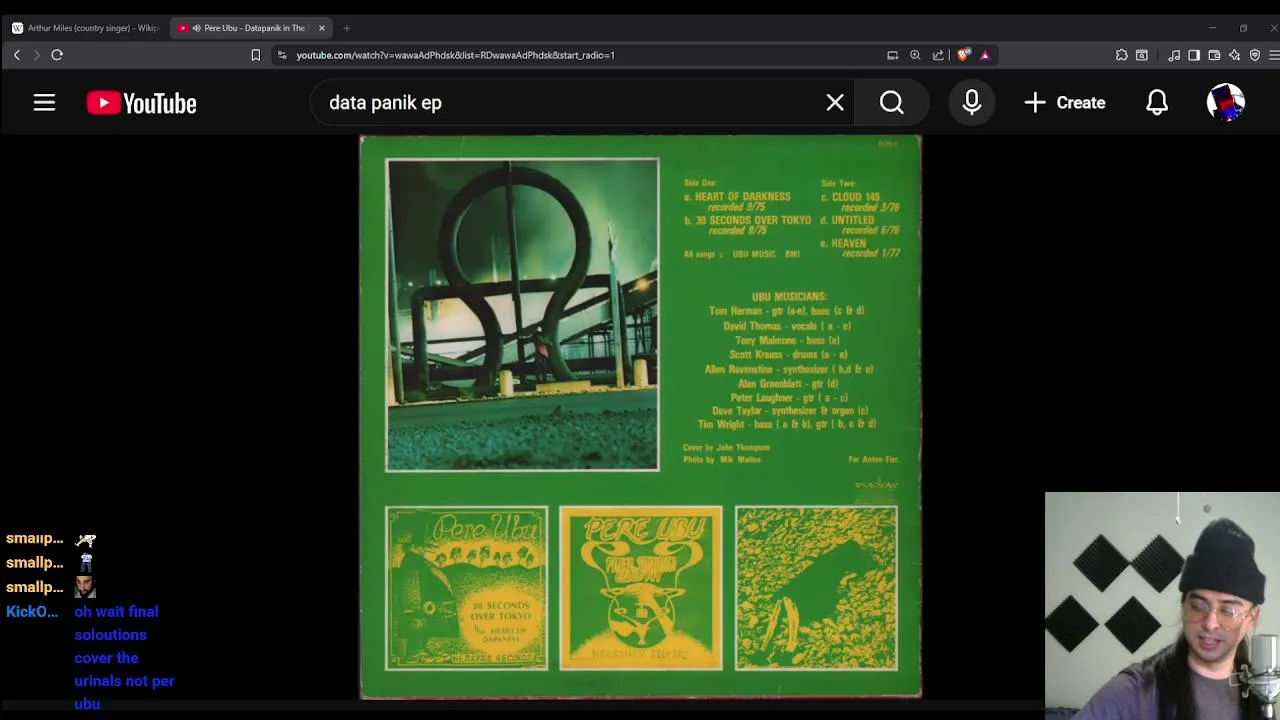1280x720 pixels.
Task: Toggle the browser sidebar panel
Action: coord(1194,55)
